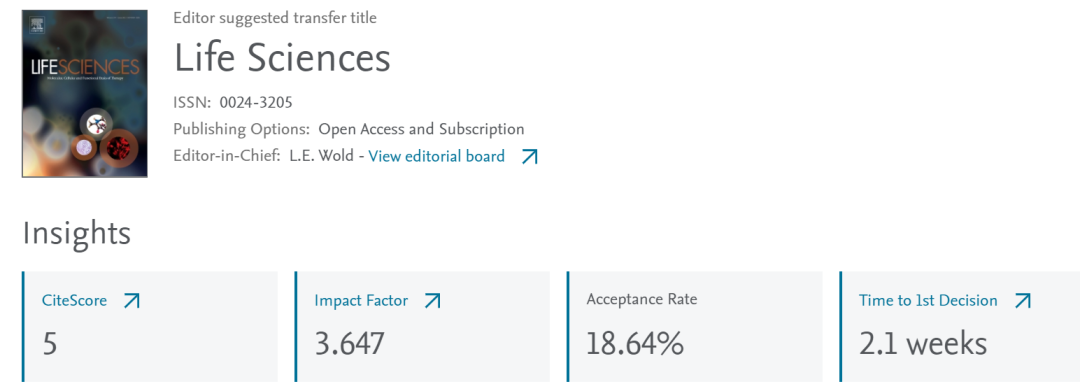Image resolution: width=1080 pixels, height=391 pixels.
Task: Click the CiteScore value 5
Action: (x=50, y=344)
